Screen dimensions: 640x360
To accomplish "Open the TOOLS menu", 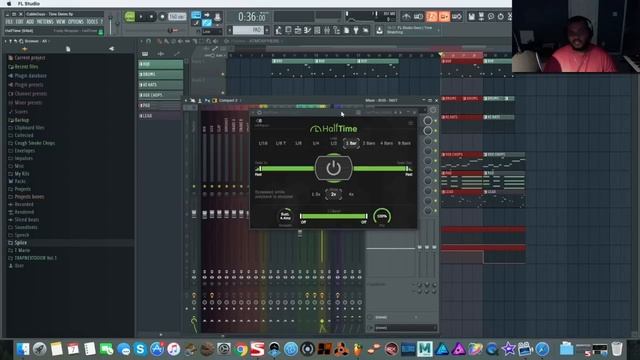I will 92,22.
